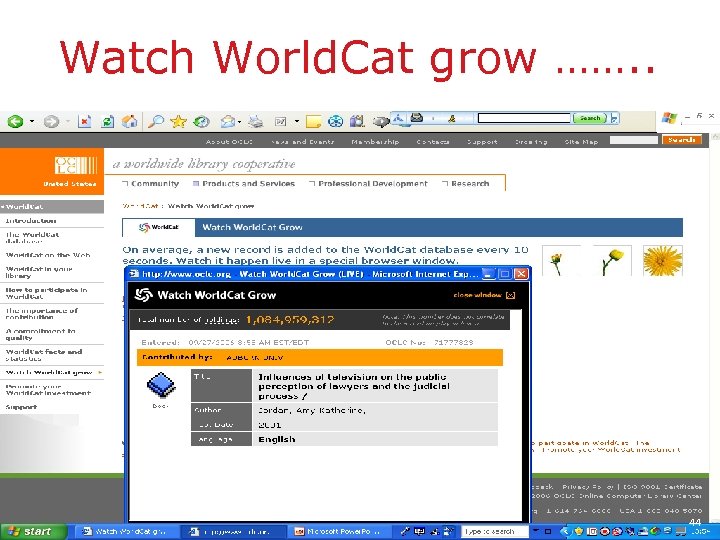Open How to participate in WorldCat link

pyautogui.click(x=46, y=293)
